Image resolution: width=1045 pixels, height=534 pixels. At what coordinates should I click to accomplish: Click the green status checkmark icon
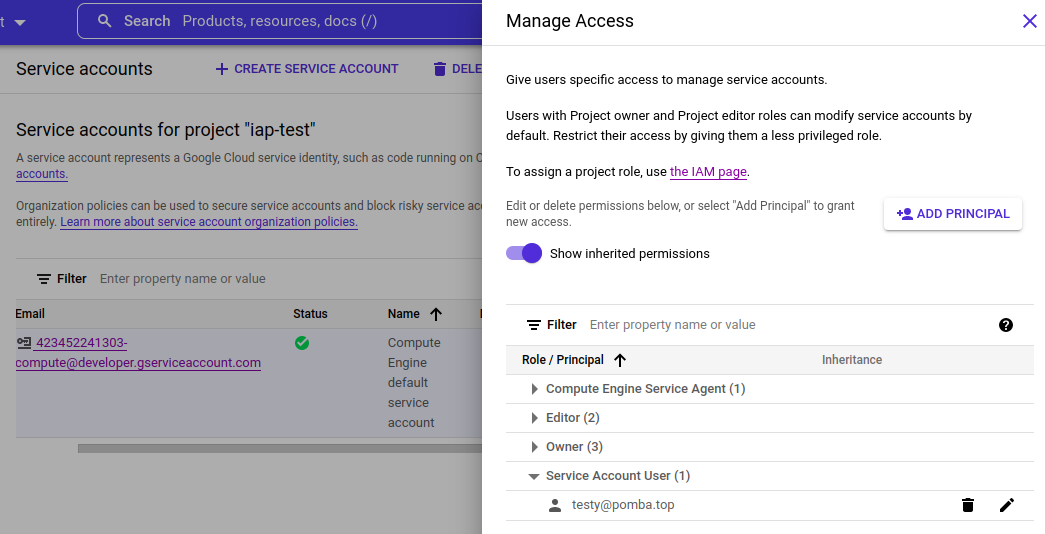tap(302, 343)
